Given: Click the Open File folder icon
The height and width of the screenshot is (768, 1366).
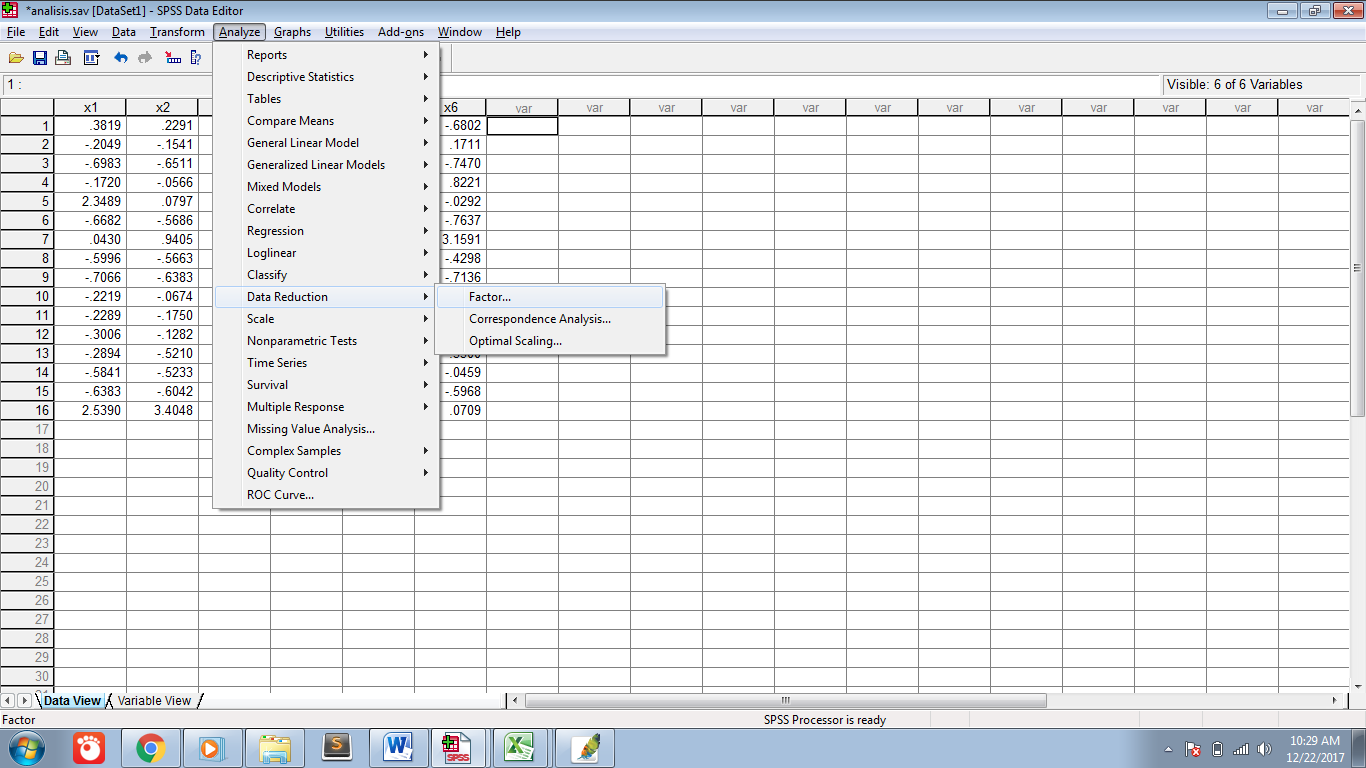Looking at the screenshot, I should (16, 58).
